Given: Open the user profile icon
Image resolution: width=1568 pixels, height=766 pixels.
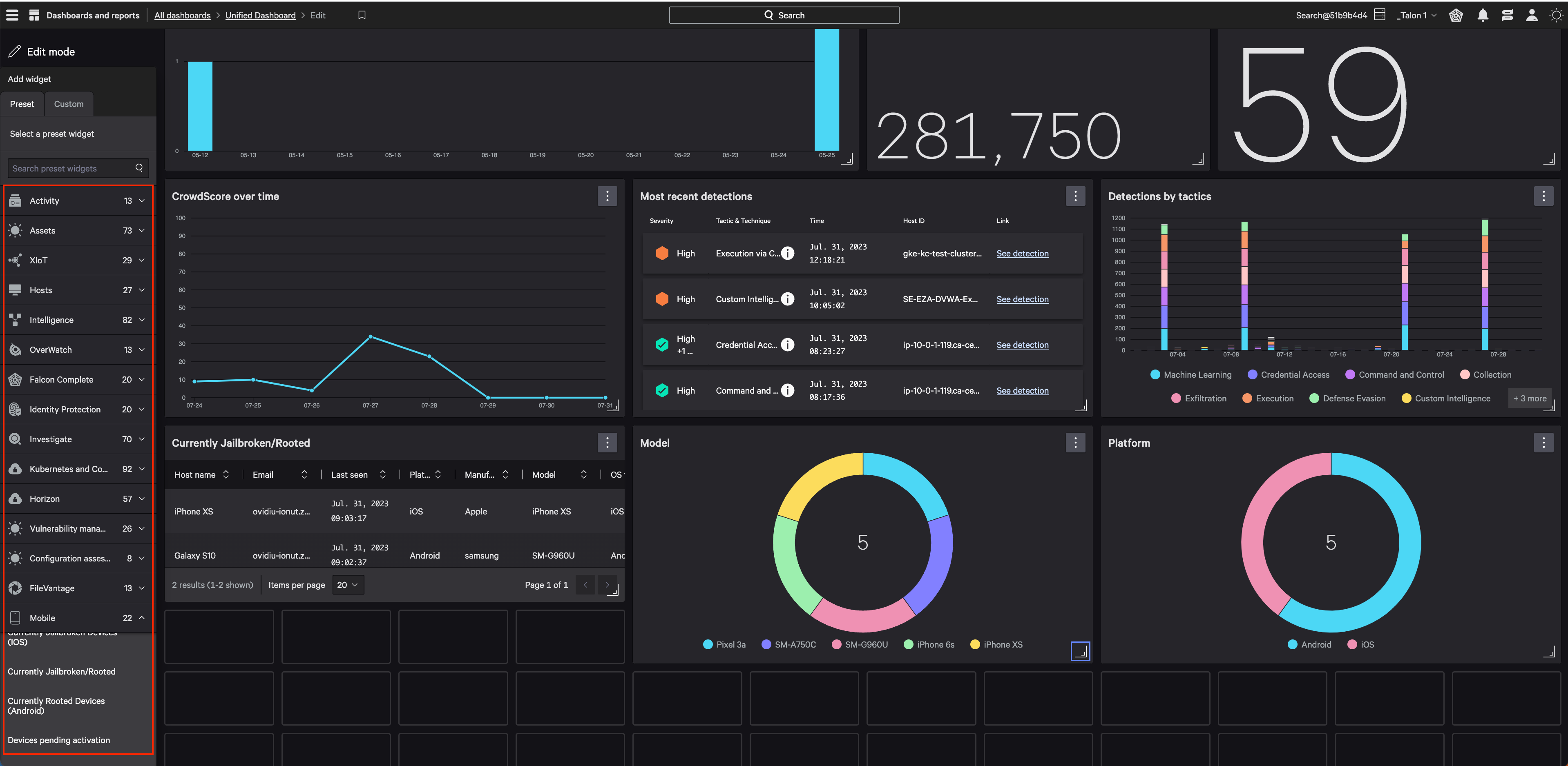Looking at the screenshot, I should point(1532,15).
